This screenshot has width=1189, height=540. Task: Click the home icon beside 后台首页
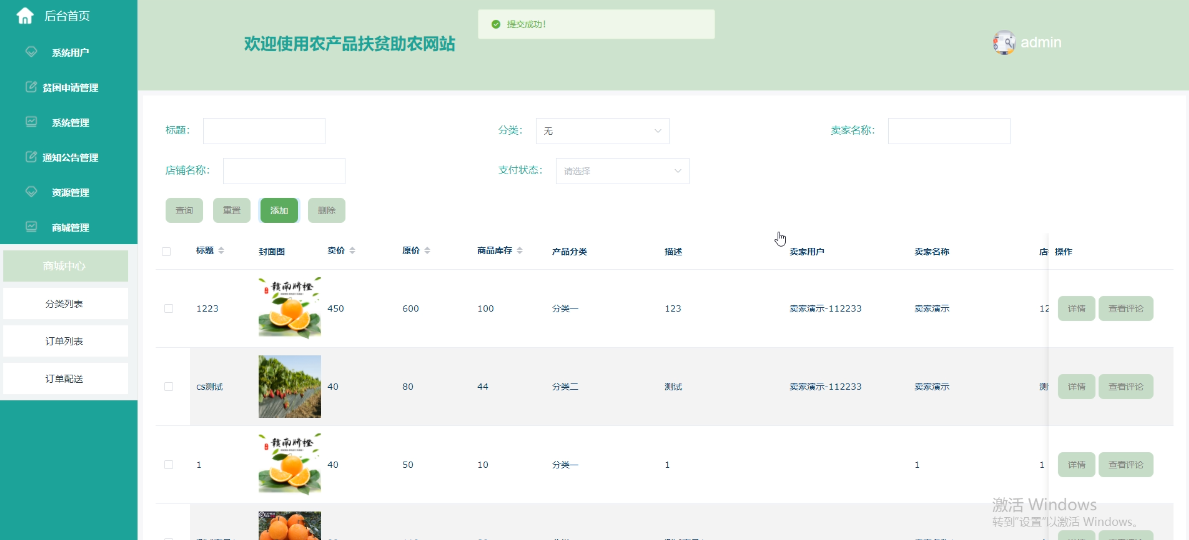(25, 15)
